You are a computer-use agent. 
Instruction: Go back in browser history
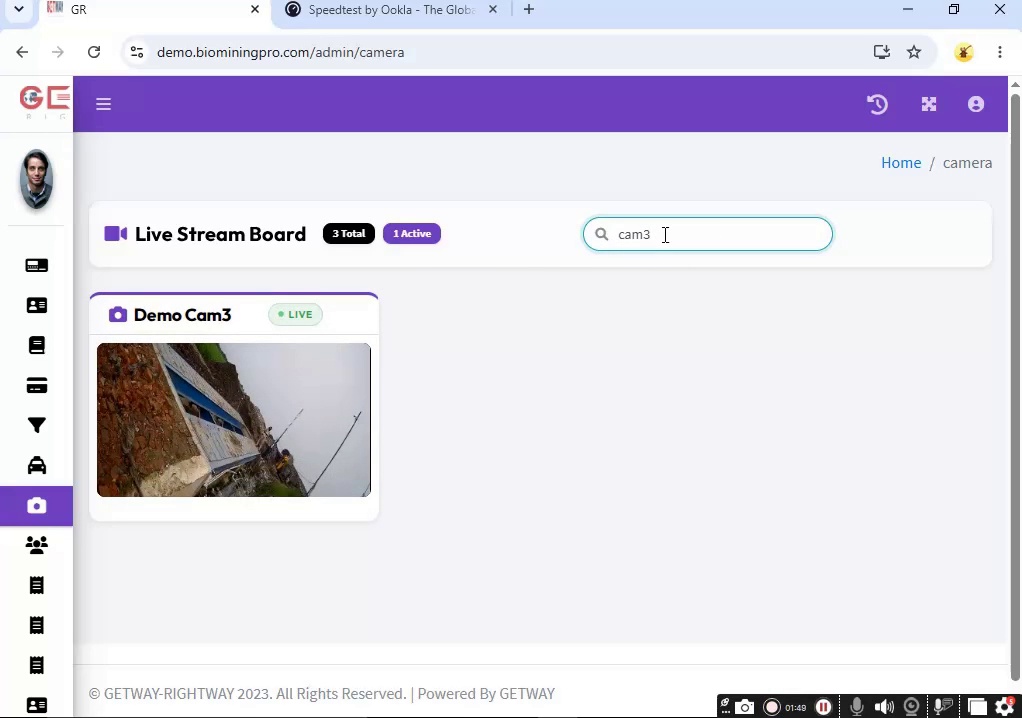[x=22, y=52]
